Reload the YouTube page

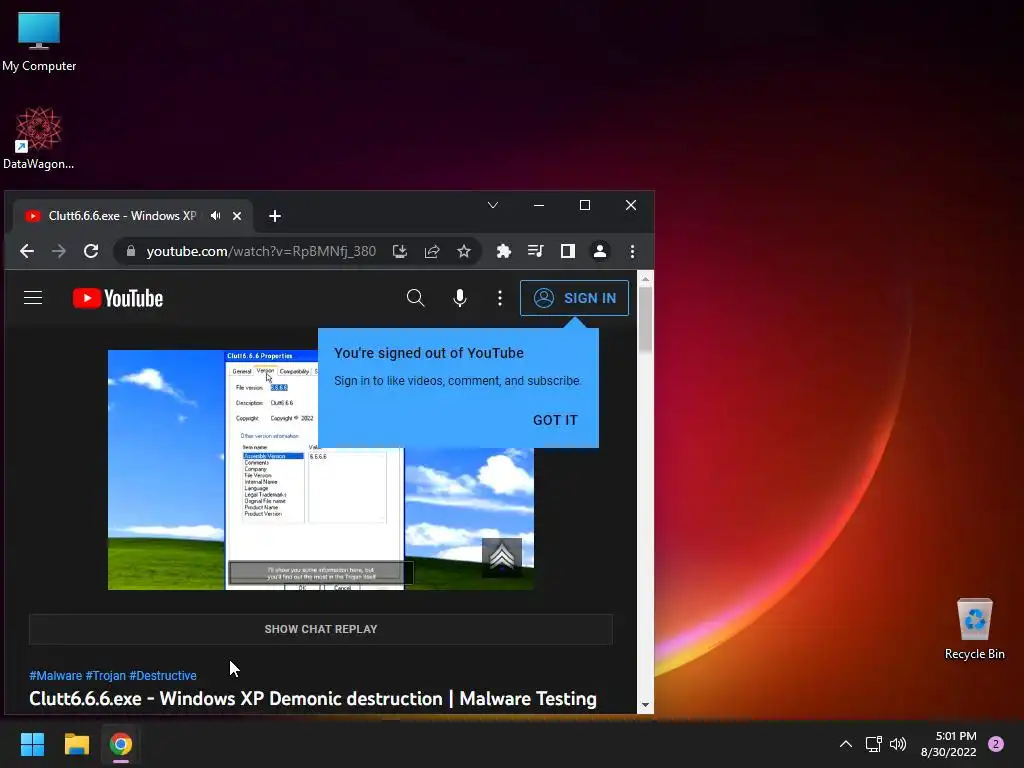pos(91,251)
